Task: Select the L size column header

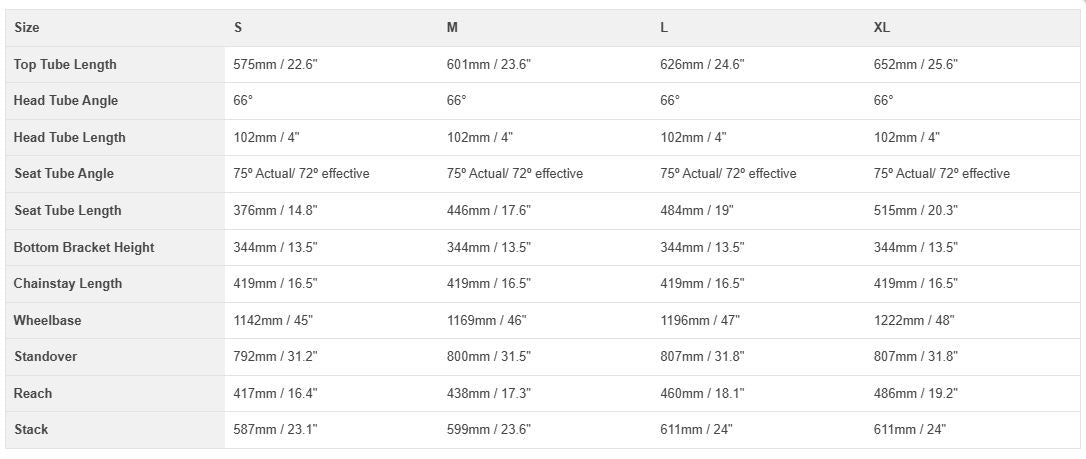Action: pyautogui.click(x=664, y=28)
